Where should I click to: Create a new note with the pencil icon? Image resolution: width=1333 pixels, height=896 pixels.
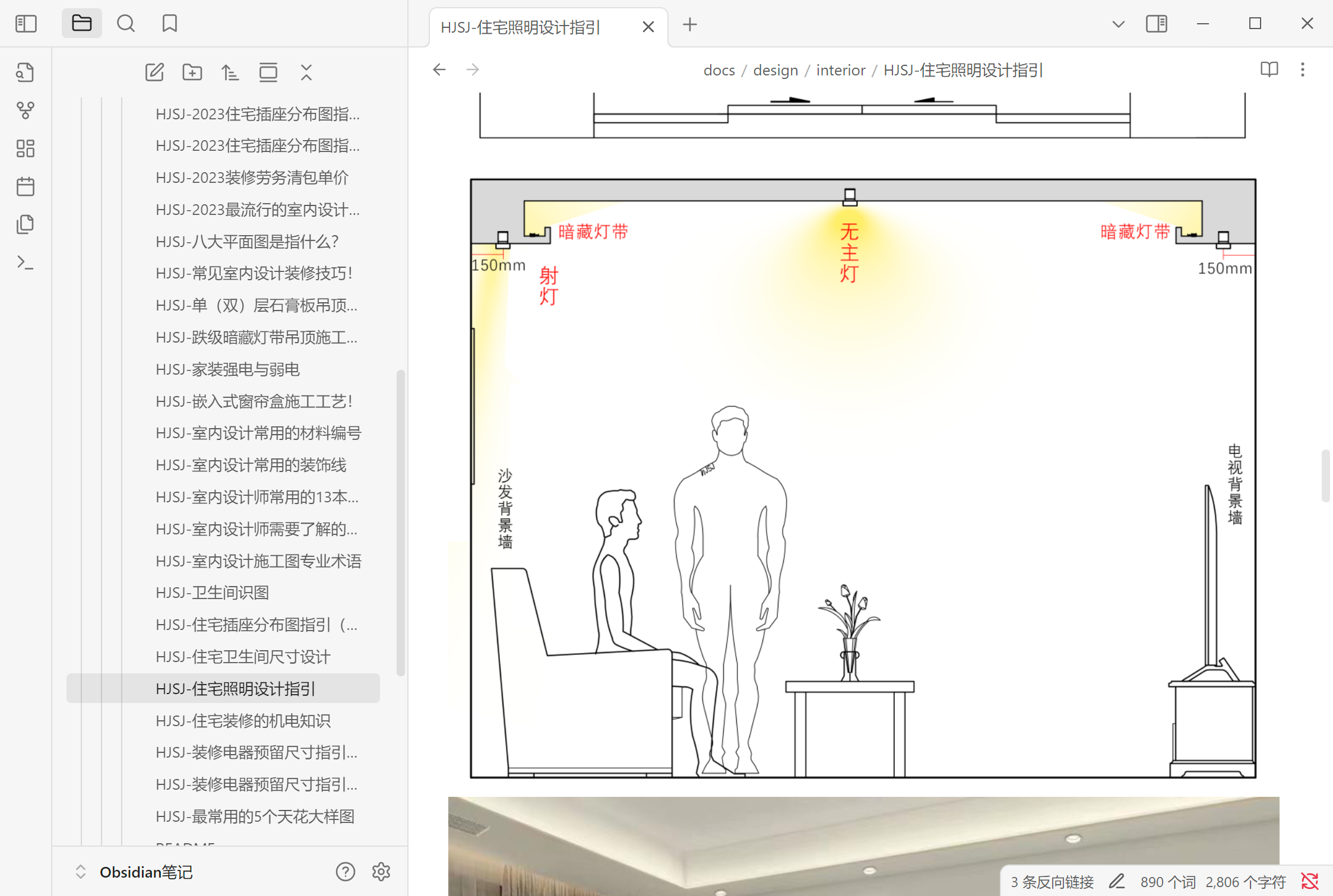tap(154, 72)
